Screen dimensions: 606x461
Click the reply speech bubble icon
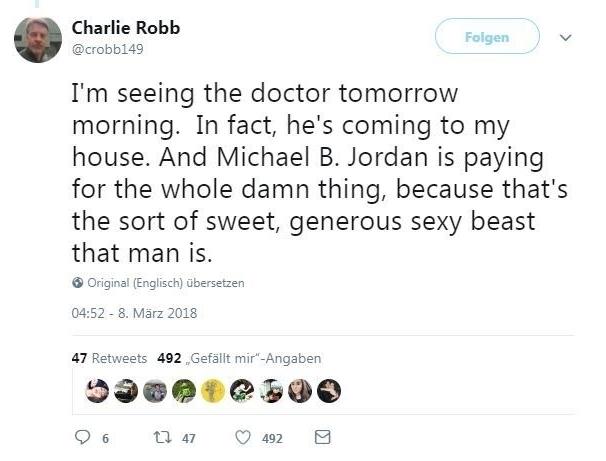pyautogui.click(x=83, y=438)
